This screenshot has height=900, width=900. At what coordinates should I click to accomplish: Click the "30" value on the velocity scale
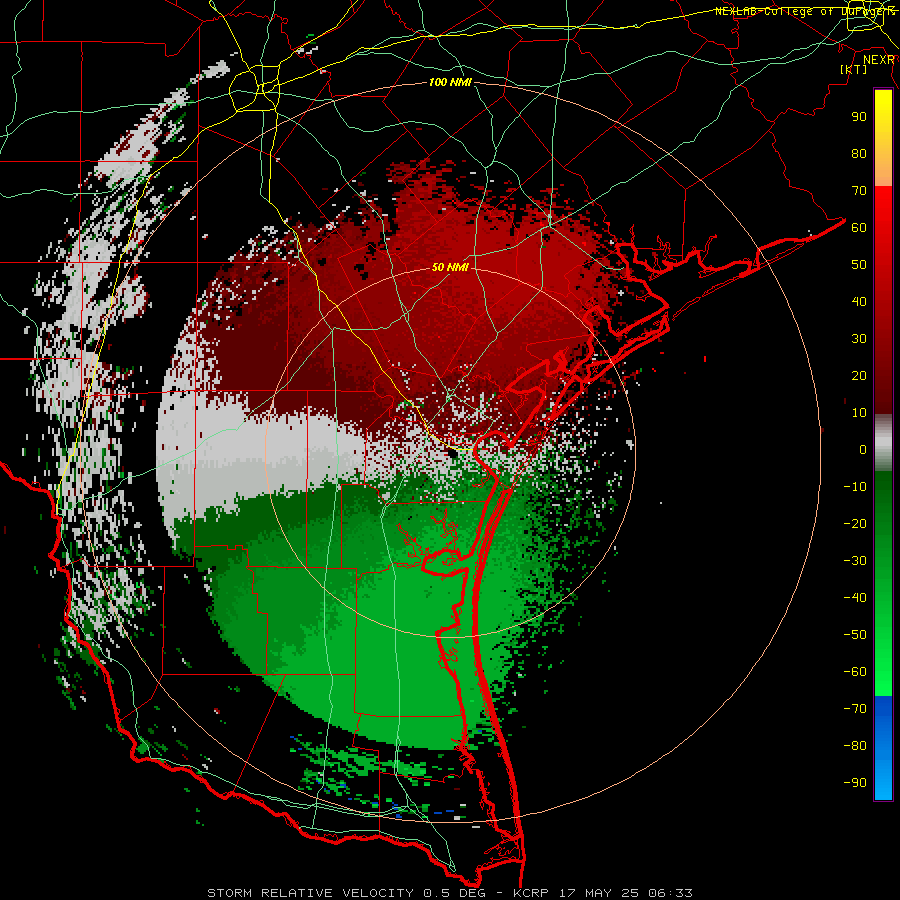pyautogui.click(x=859, y=339)
